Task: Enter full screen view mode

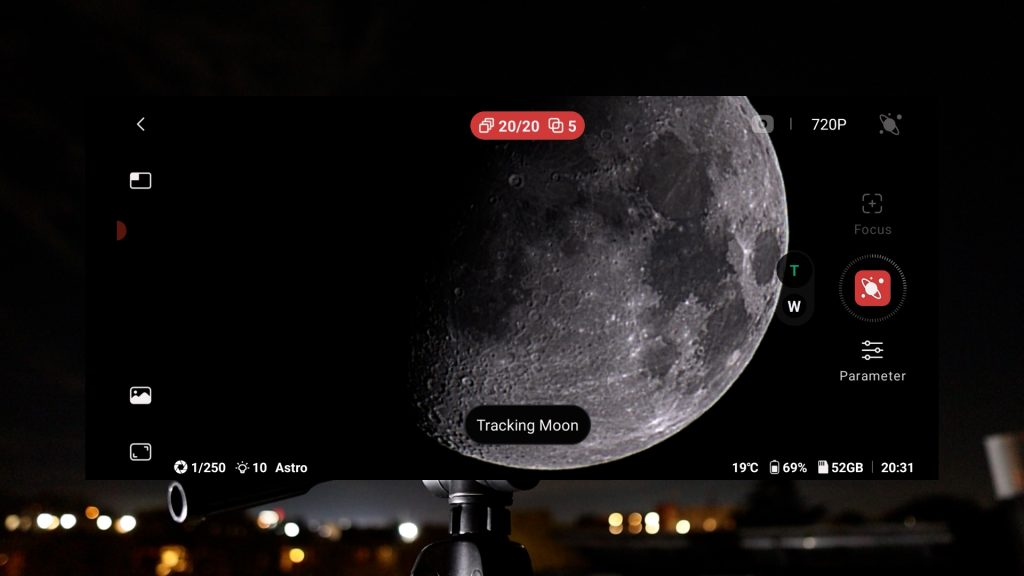Action: click(x=140, y=452)
